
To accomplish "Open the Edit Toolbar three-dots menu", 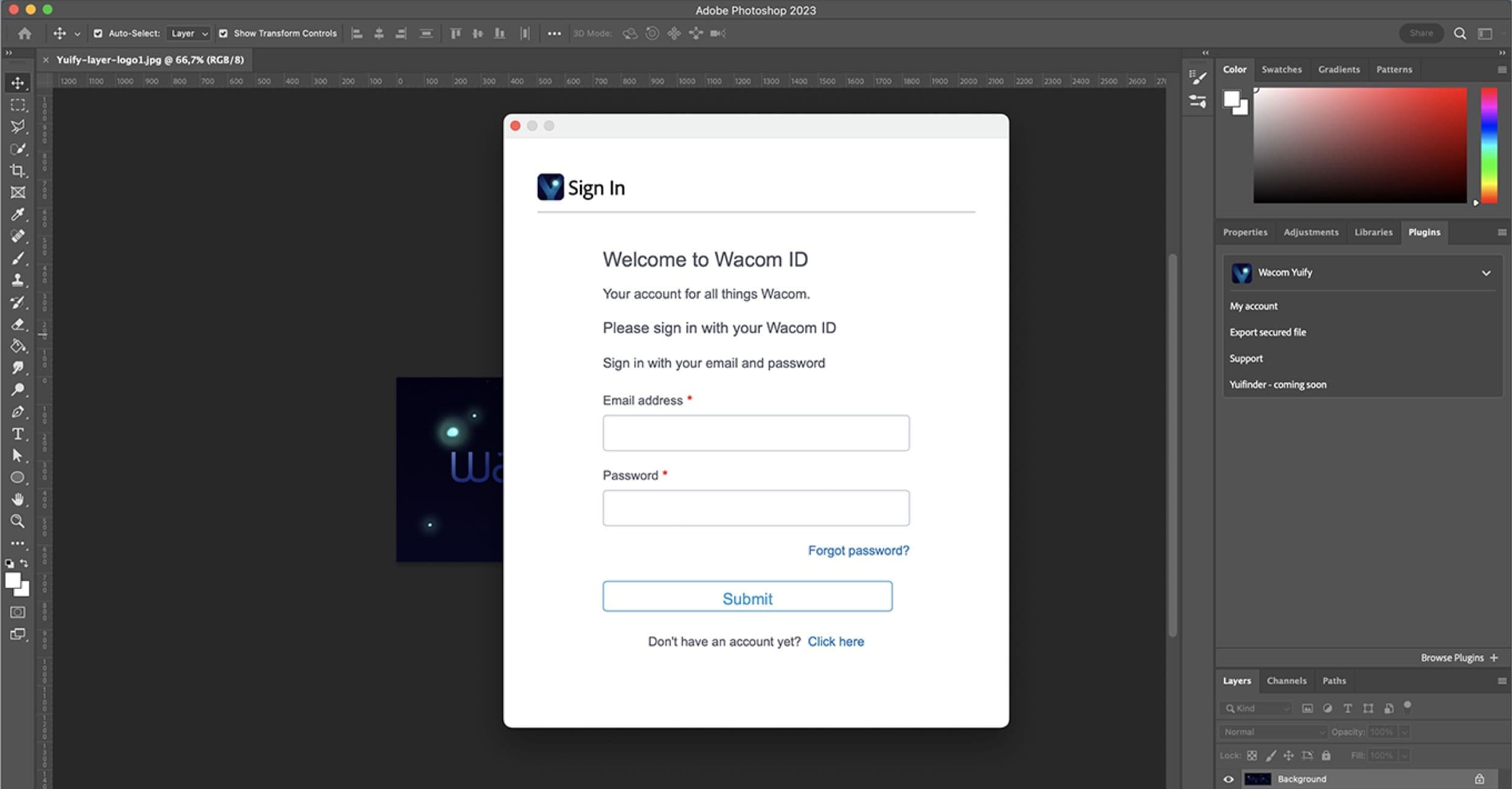I will pos(18,543).
